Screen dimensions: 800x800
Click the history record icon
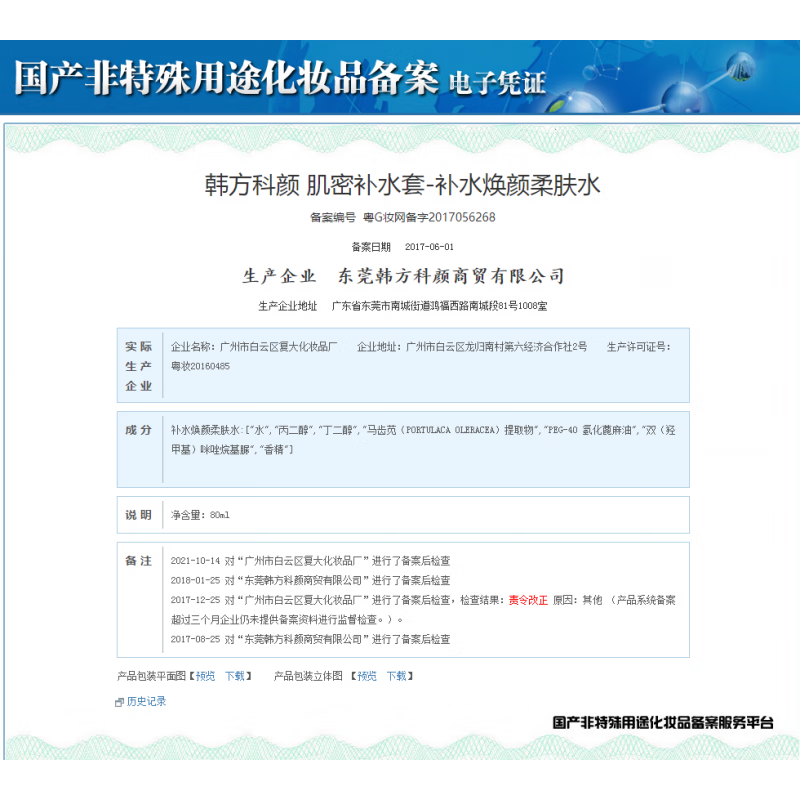coord(119,703)
